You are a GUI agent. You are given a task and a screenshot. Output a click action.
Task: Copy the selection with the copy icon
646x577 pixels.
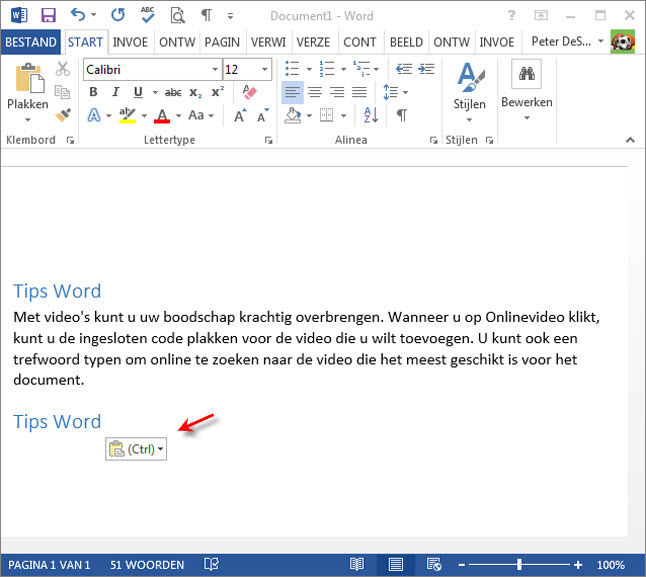(62, 92)
